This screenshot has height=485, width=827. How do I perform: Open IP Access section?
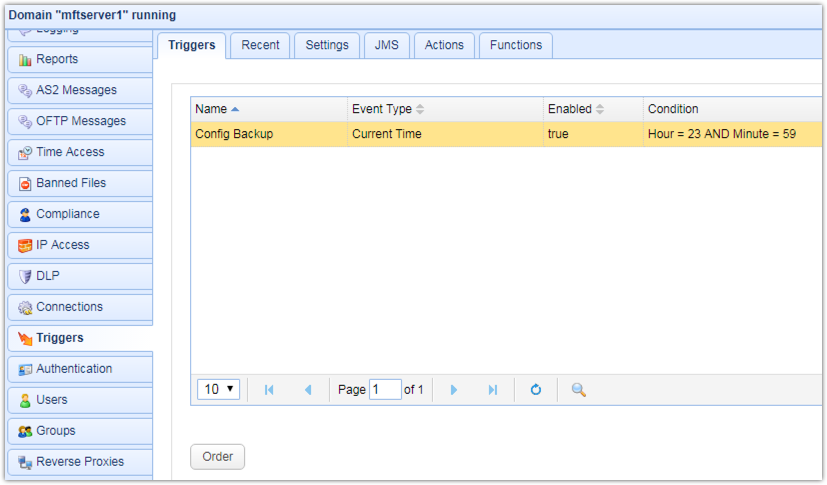(80, 246)
